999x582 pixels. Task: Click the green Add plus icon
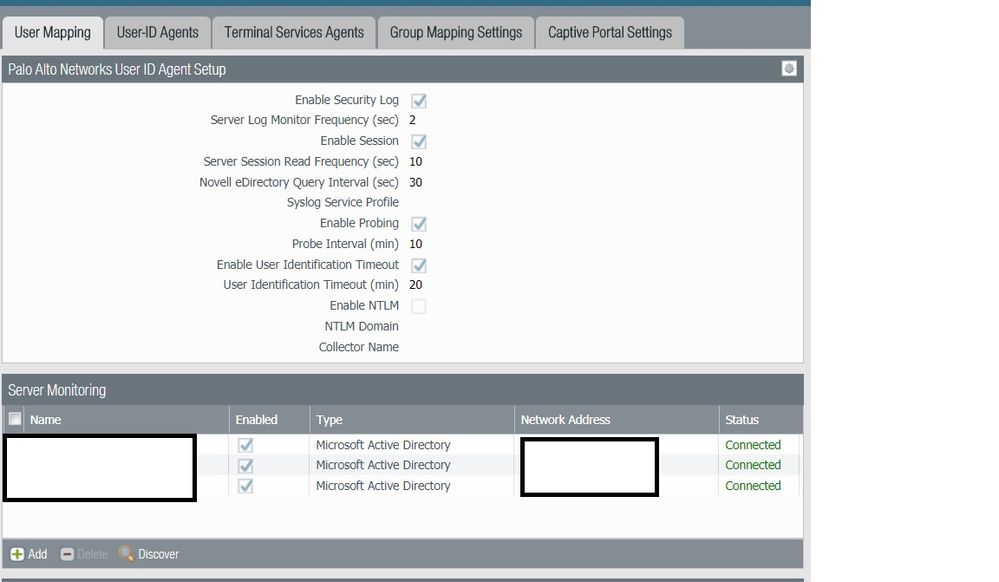(17, 554)
